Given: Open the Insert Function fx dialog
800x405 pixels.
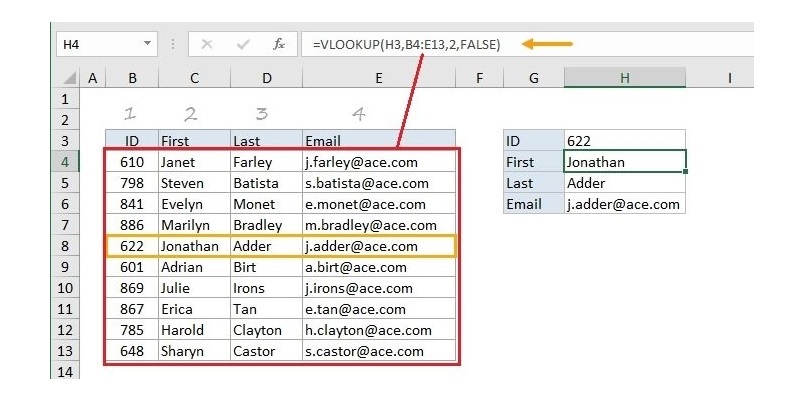Looking at the screenshot, I should (x=279, y=44).
